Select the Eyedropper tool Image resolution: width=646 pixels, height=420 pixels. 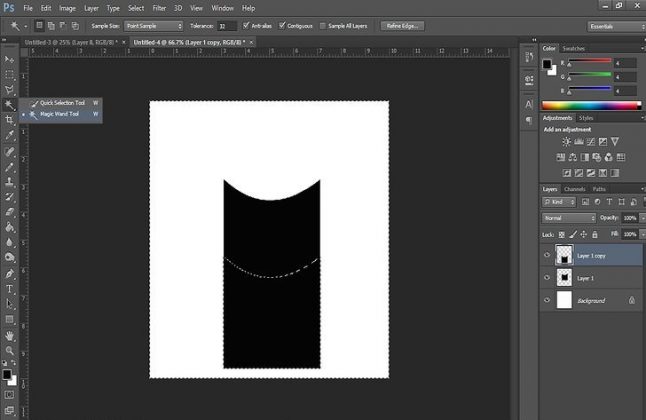(x=9, y=135)
